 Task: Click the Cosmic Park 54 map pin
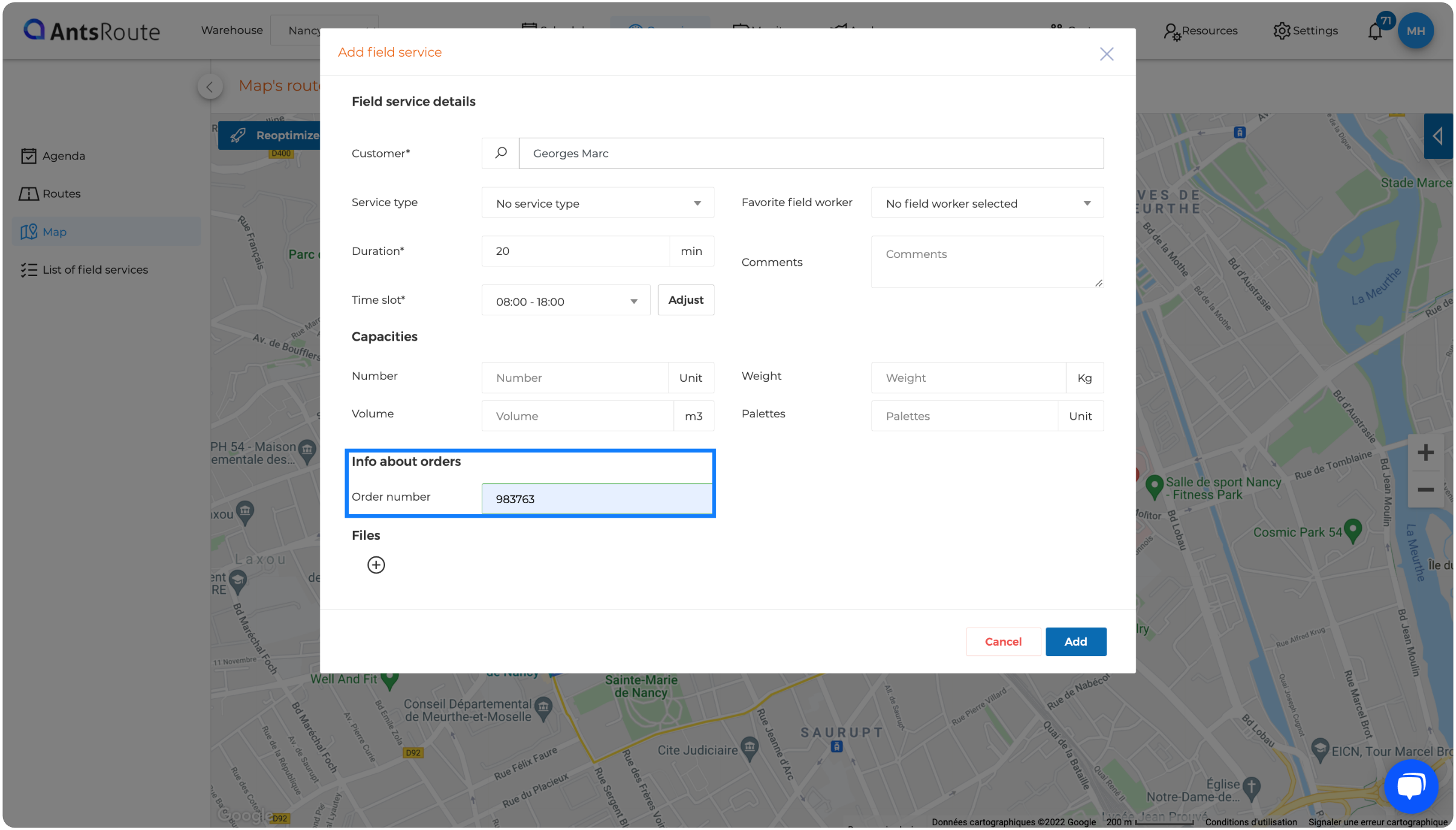[1353, 530]
